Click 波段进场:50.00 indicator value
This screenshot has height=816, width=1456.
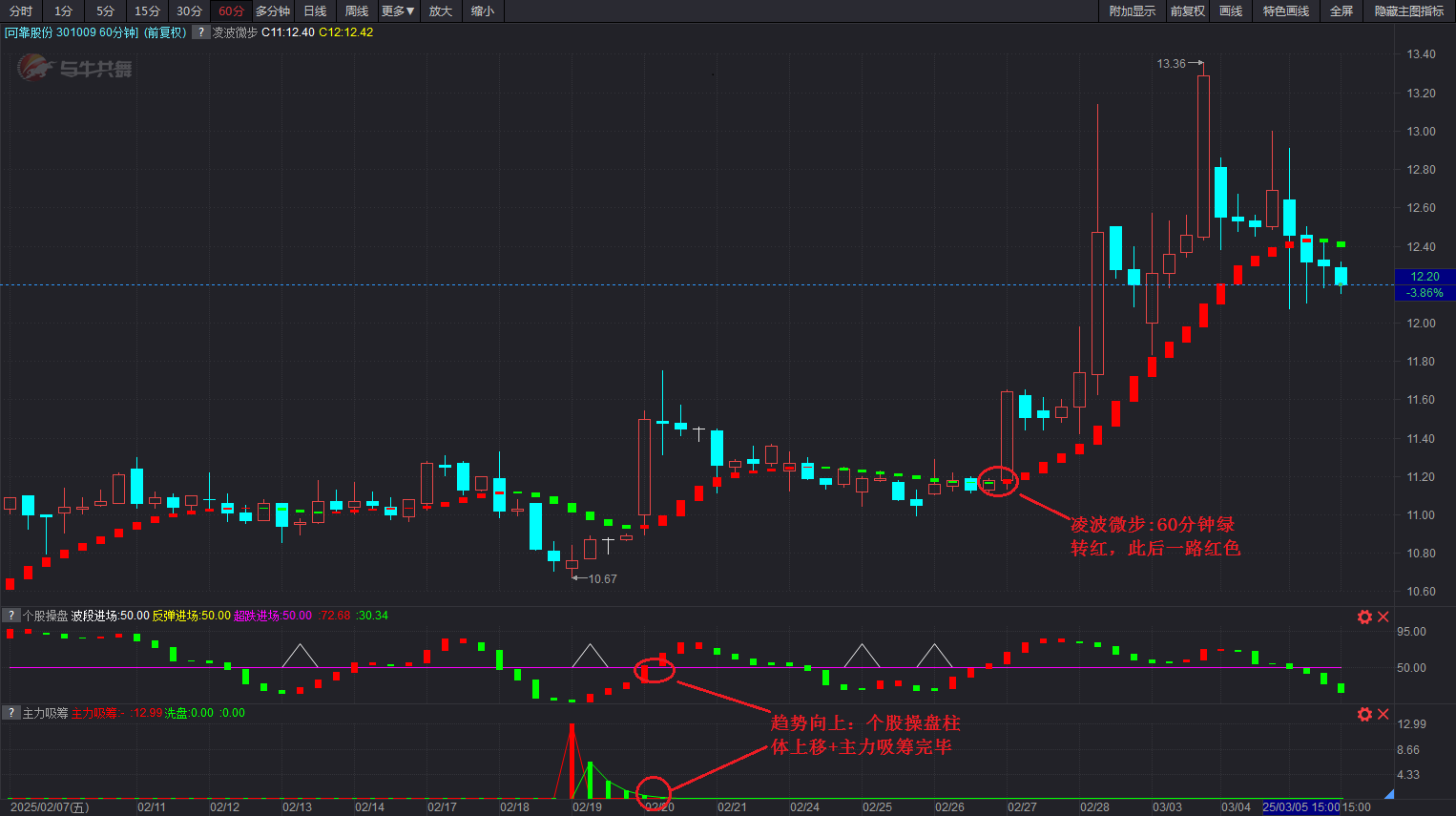110,616
